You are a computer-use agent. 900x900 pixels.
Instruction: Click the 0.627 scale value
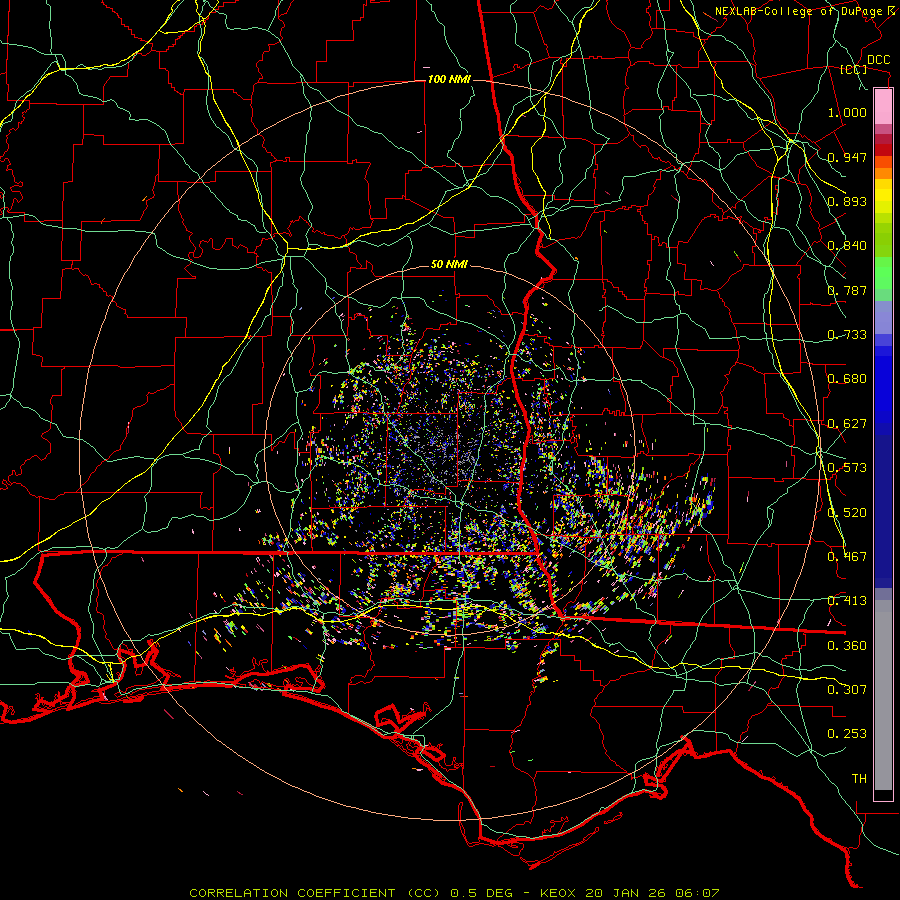(x=847, y=424)
